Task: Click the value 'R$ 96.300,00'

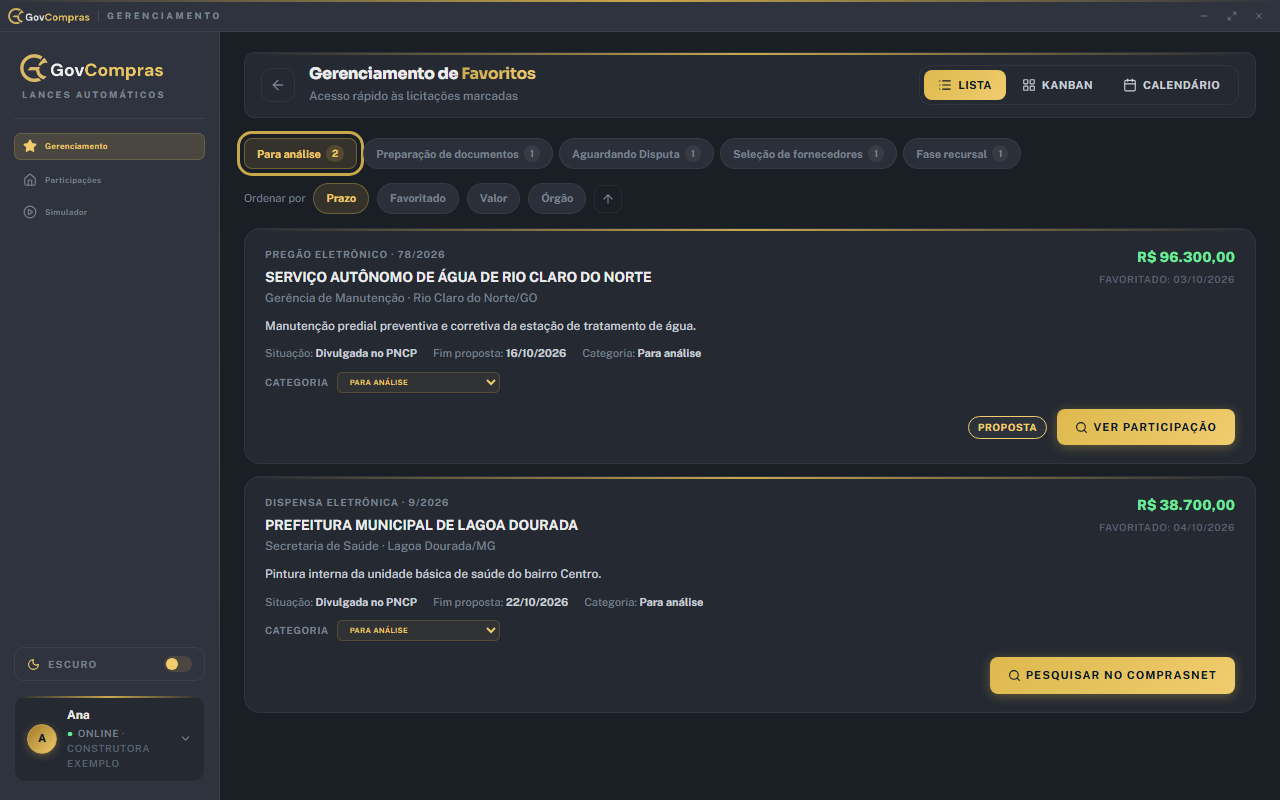Action: [x=1186, y=257]
